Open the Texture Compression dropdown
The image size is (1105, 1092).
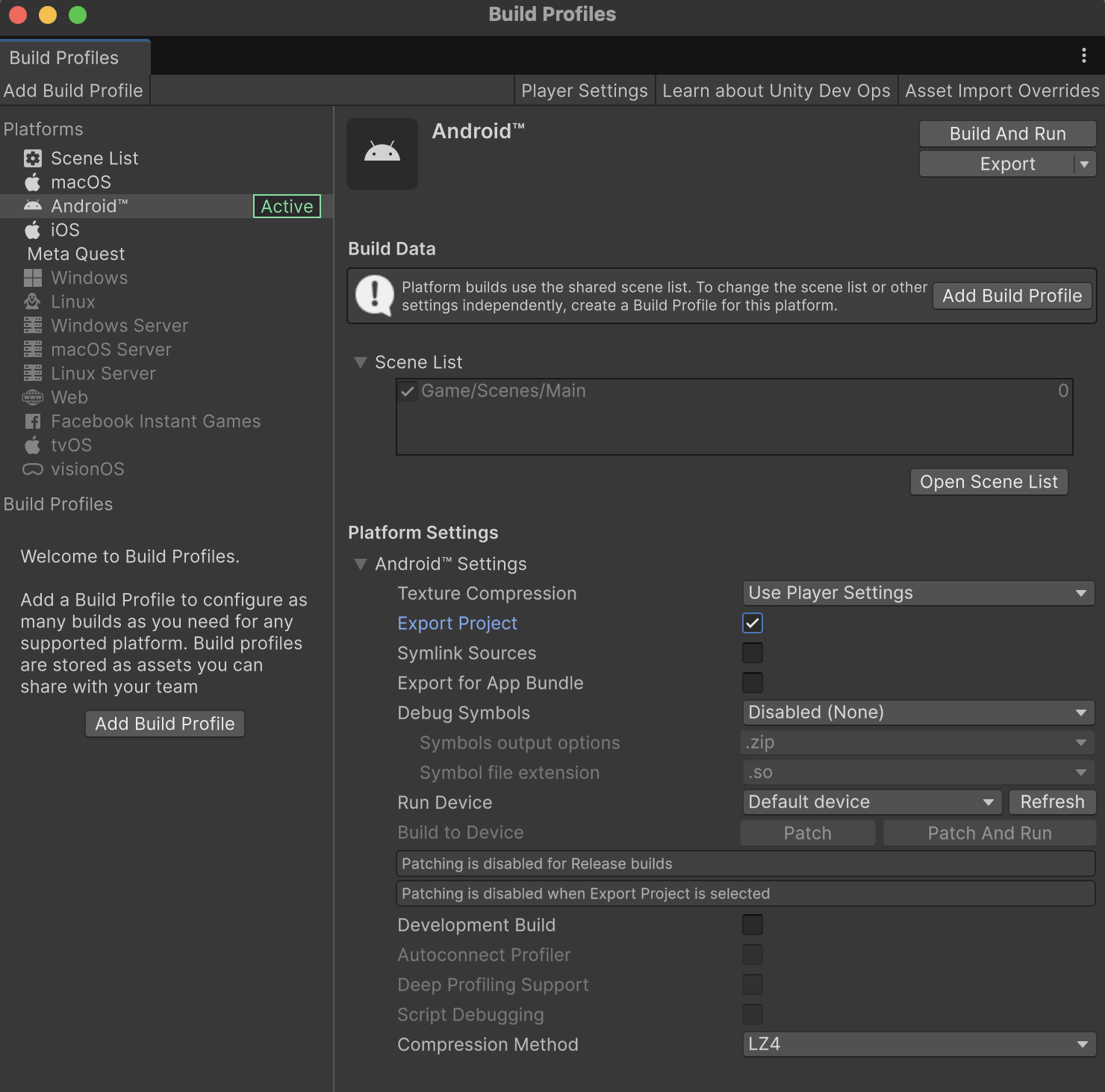(918, 593)
